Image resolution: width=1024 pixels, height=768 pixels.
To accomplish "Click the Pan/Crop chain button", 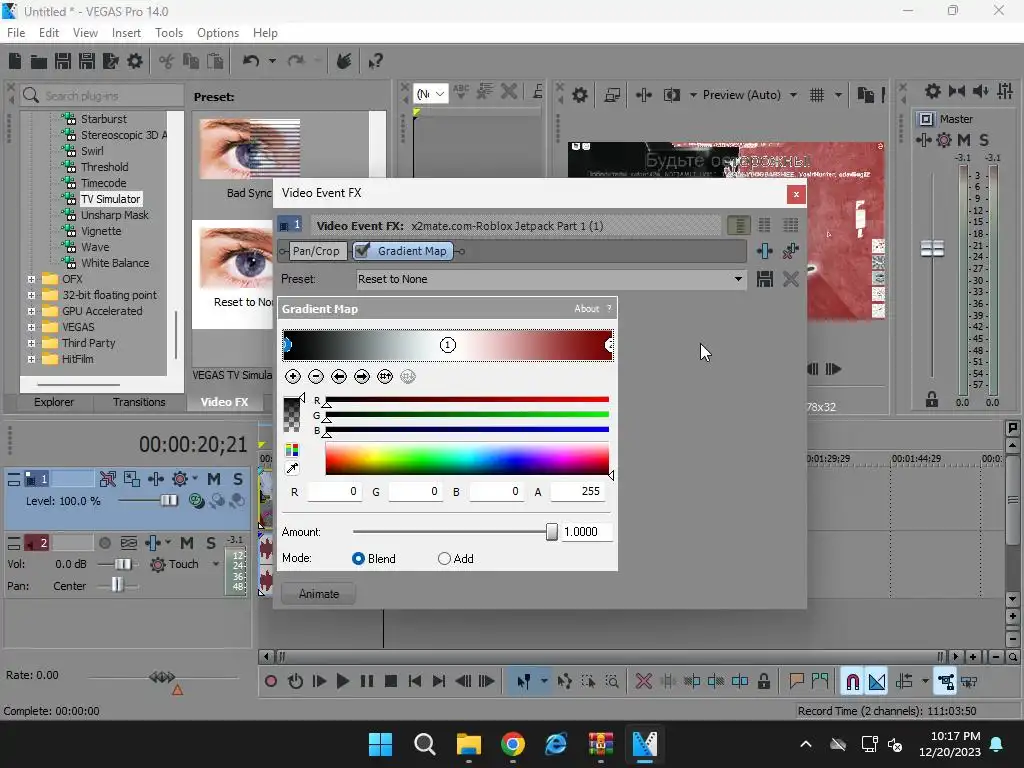I will [x=317, y=251].
